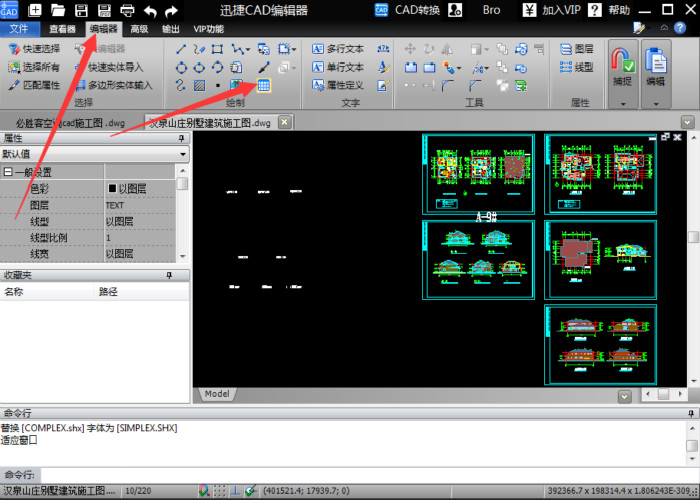Click the highlighted Table insert icon
700x500 pixels.
pos(263,85)
